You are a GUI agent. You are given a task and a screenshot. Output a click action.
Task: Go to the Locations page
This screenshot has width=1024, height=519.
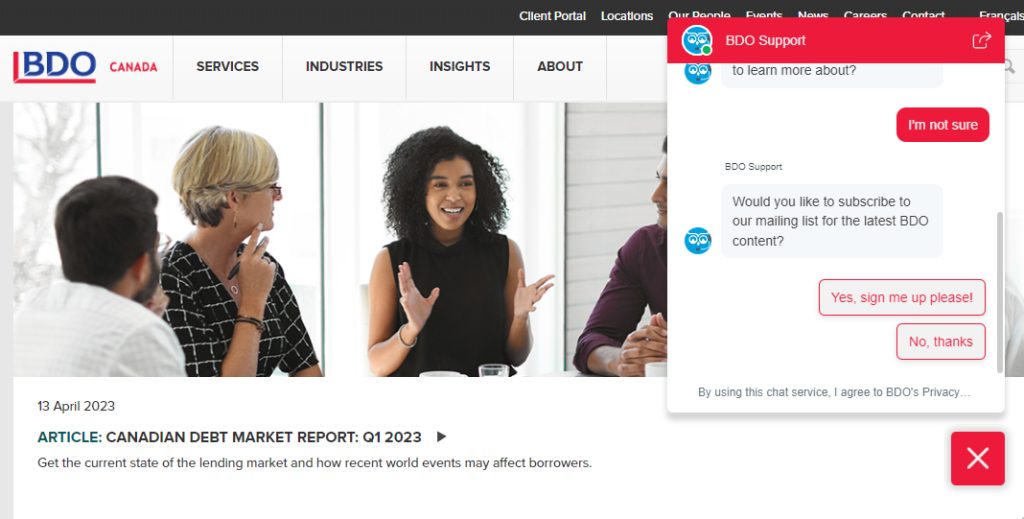627,16
